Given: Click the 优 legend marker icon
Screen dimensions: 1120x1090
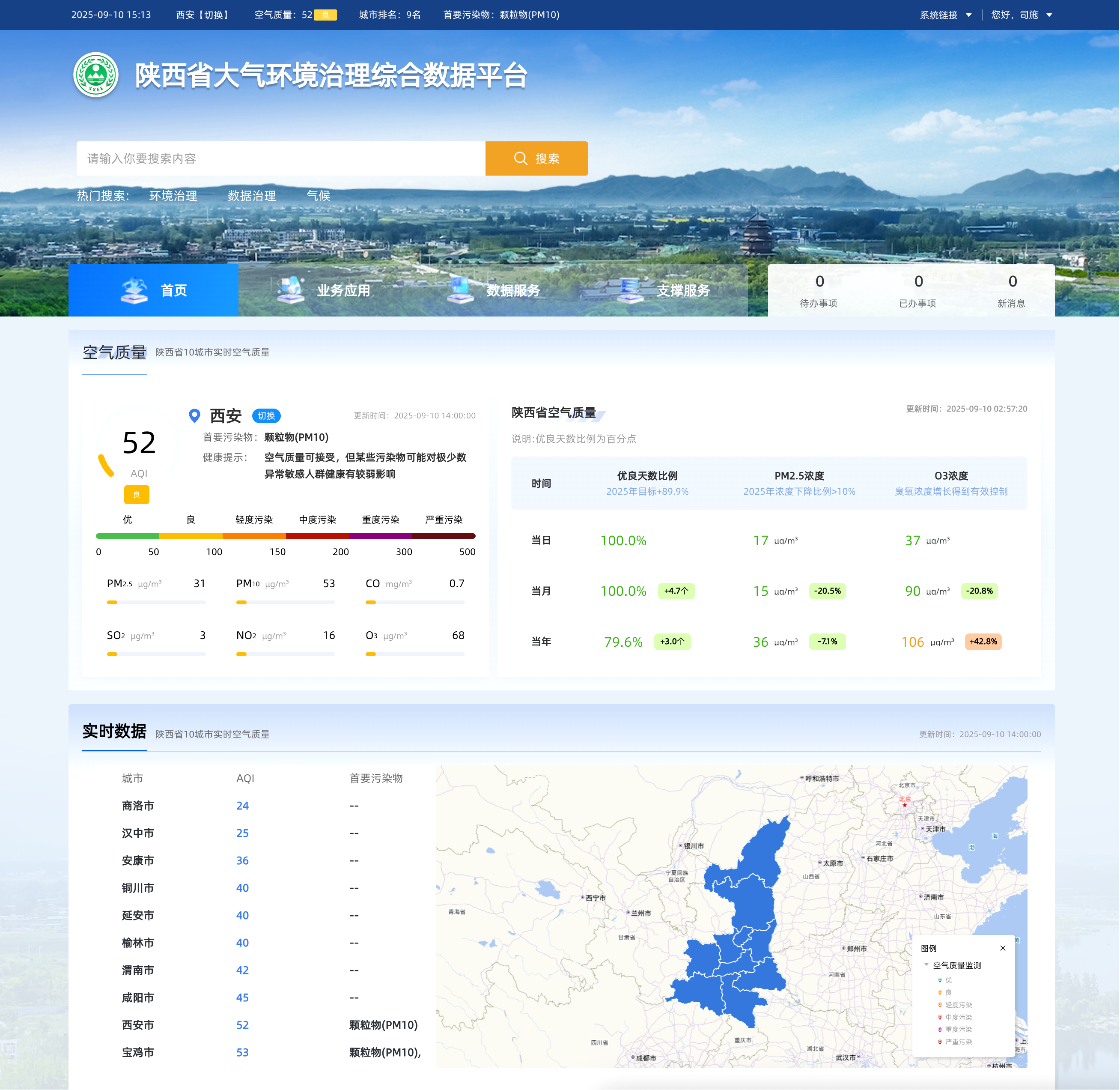Looking at the screenshot, I should click(940, 980).
